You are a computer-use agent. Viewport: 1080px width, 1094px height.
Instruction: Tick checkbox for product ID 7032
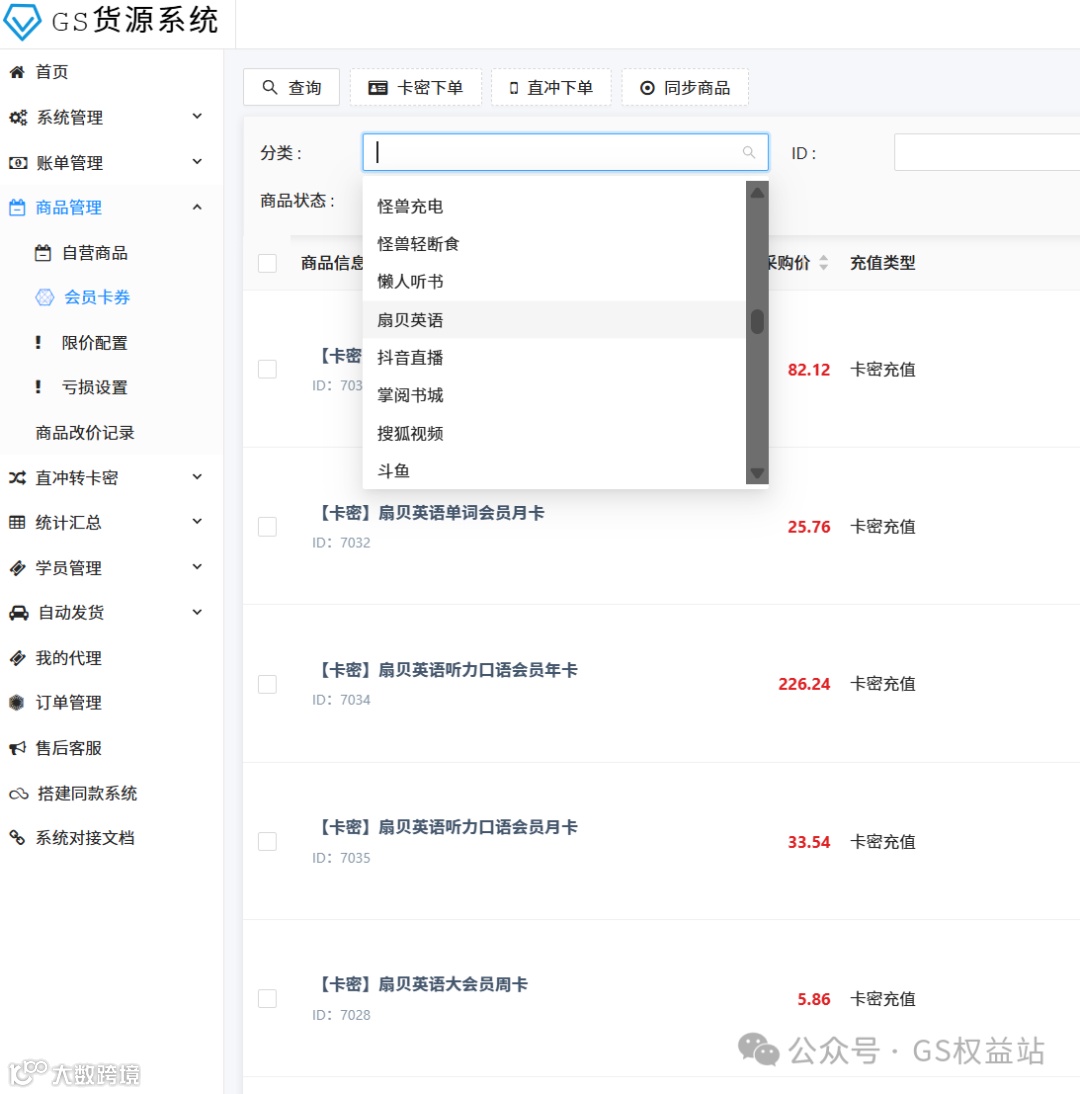tap(267, 527)
